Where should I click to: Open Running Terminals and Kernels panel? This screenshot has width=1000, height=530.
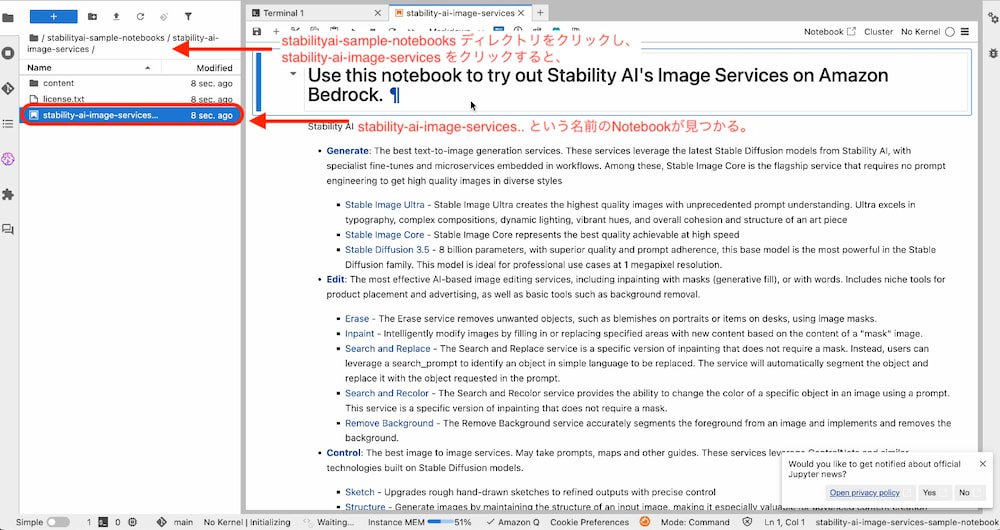point(8,53)
